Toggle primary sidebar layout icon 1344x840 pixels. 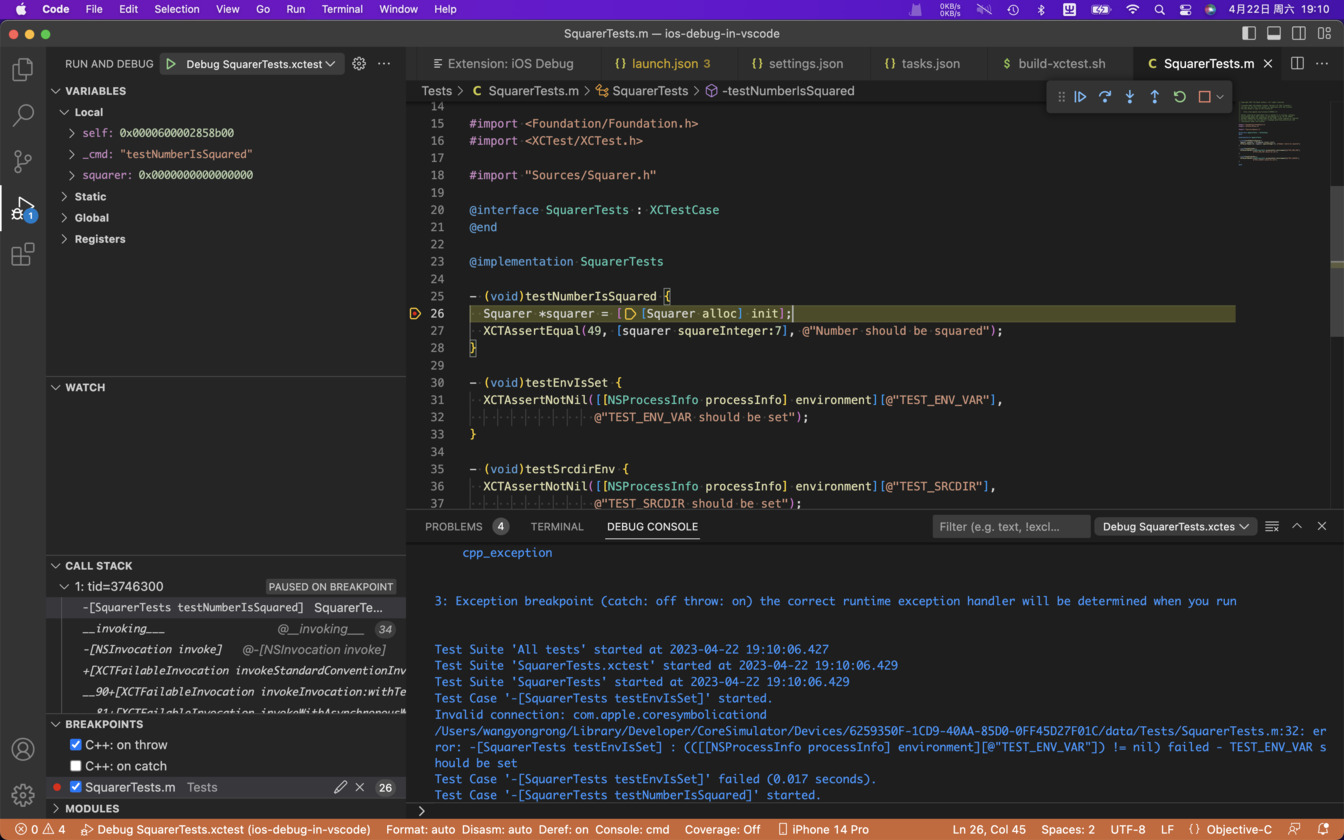click(1249, 33)
